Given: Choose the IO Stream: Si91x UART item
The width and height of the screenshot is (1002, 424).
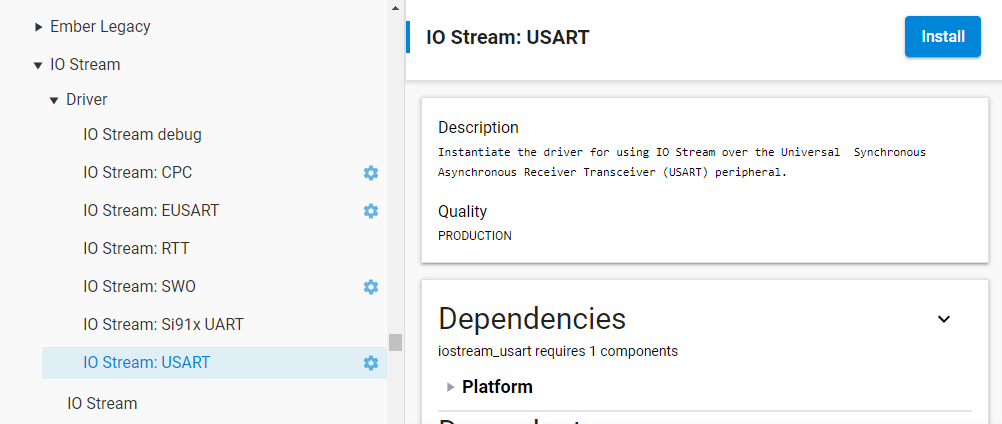Looking at the screenshot, I should point(163,325).
